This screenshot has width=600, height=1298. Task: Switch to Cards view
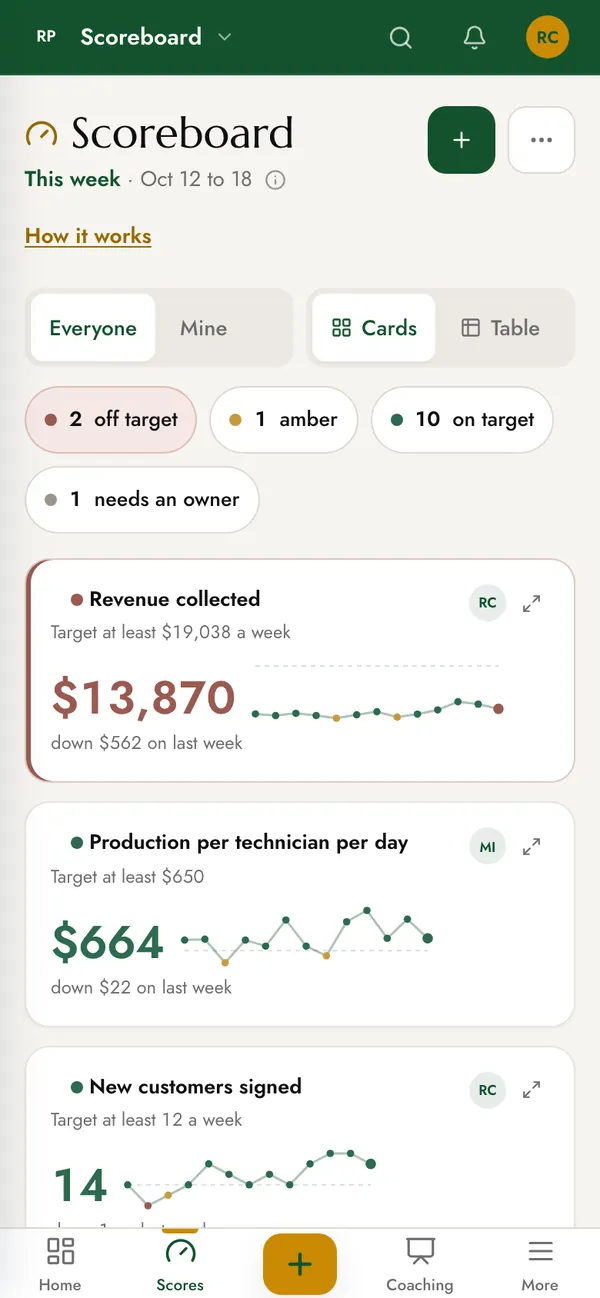pos(374,328)
